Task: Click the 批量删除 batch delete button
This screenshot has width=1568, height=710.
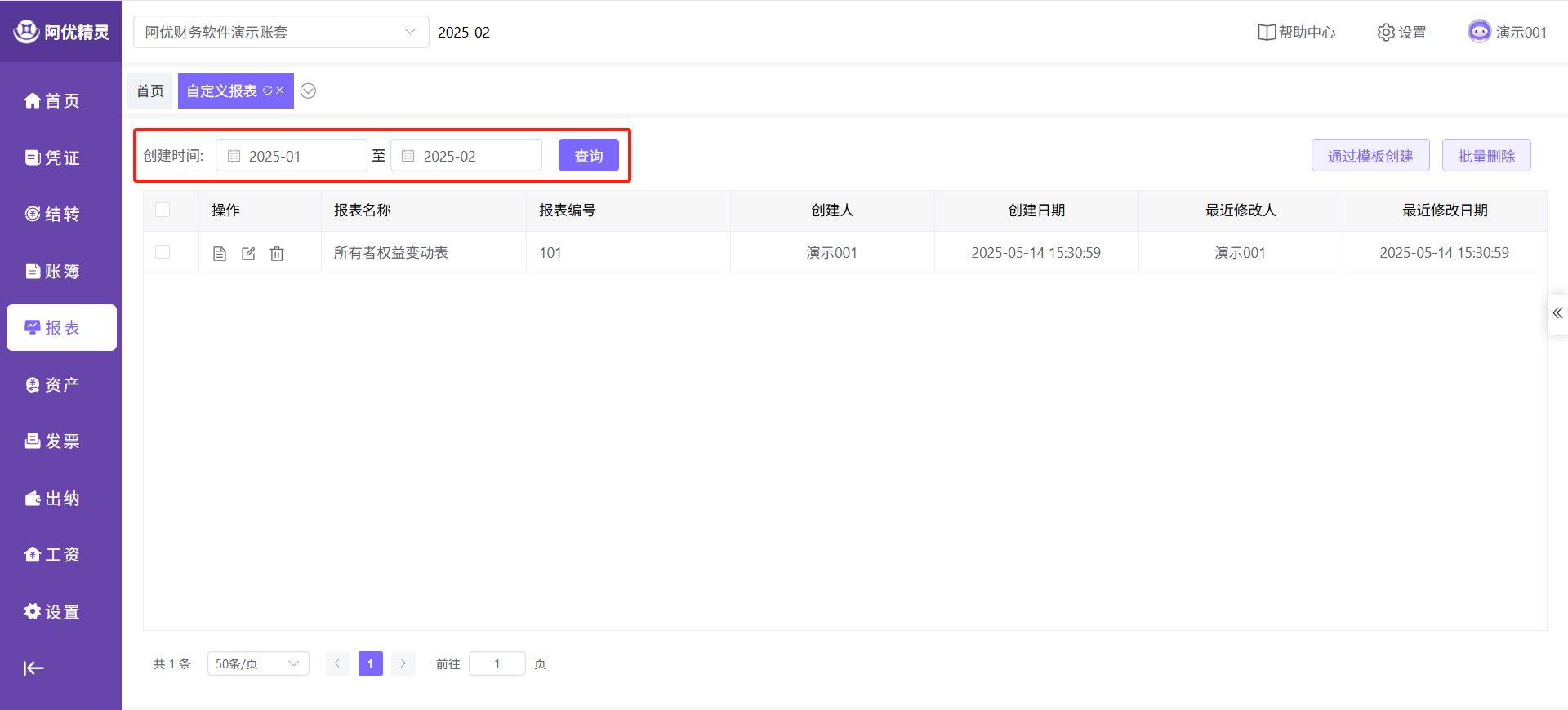Action: click(1486, 156)
